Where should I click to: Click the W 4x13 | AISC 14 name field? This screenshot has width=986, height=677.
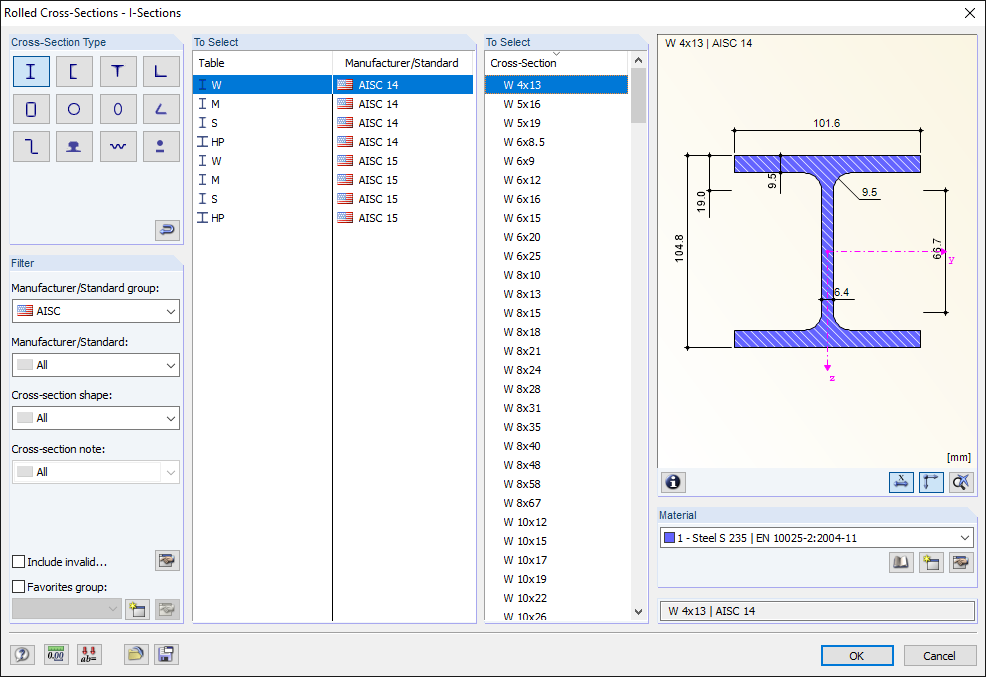pos(817,611)
